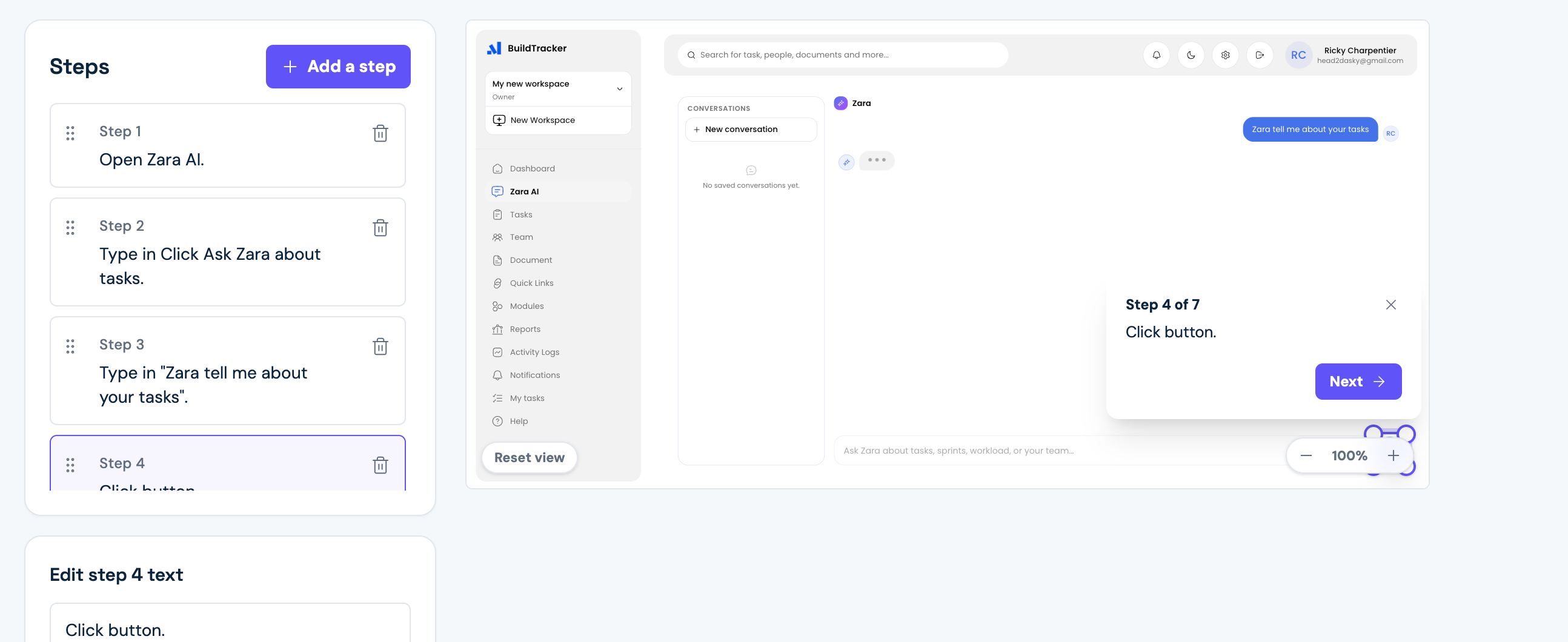Screen dimensions: 1568x642
Task: Open Help in the sidebar
Action: [558, 421]
